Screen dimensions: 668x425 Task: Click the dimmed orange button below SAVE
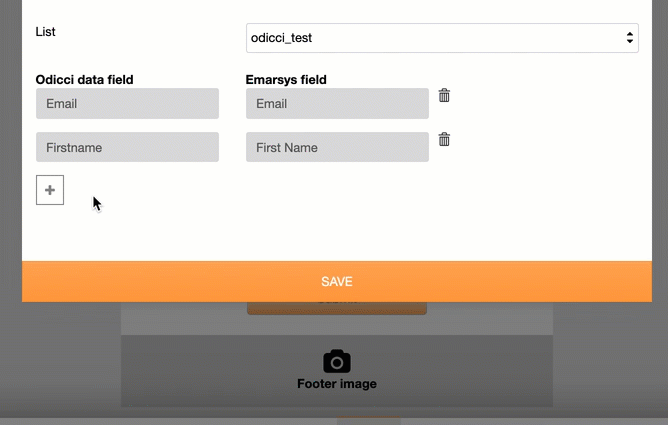337,308
